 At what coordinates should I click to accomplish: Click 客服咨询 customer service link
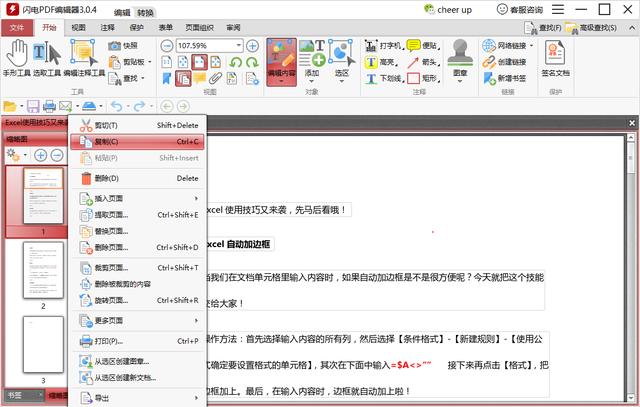coord(520,9)
